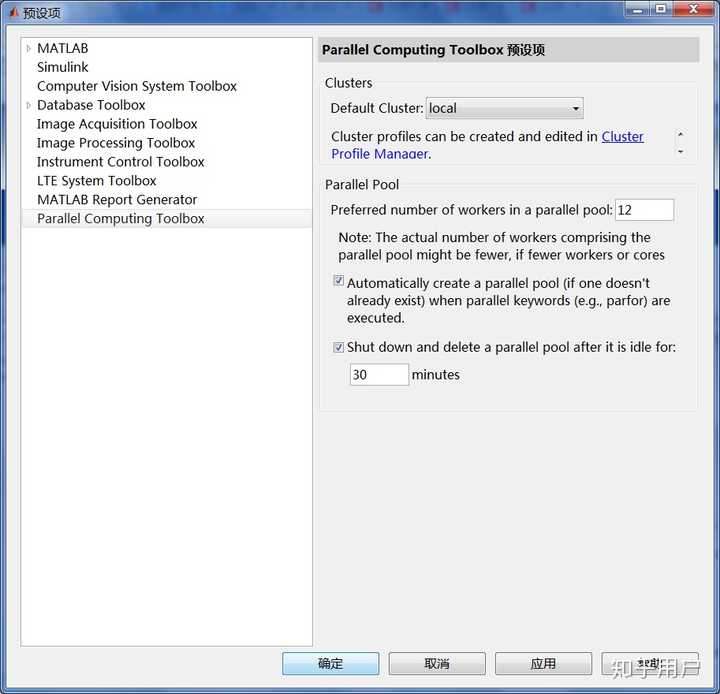720x694 pixels.
Task: Open the Default Cluster dropdown
Action: click(505, 108)
